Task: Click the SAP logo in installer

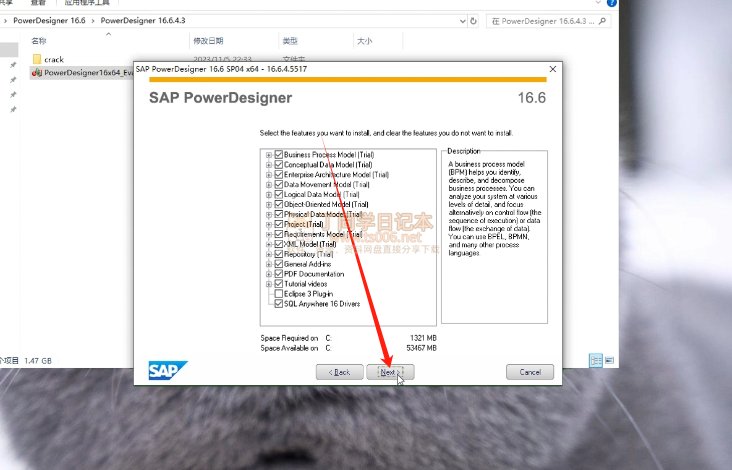Action: 164,369
